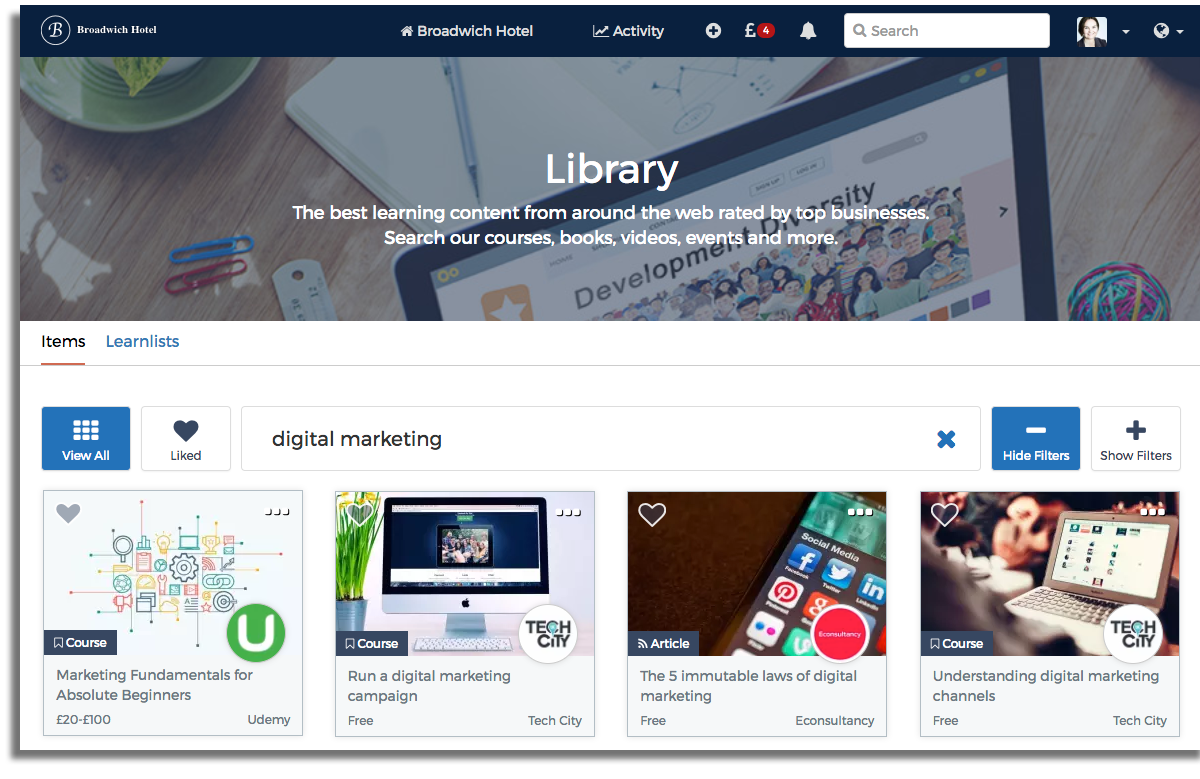Open the profile avatar dropdown arrow
The image size is (1200, 779).
point(1124,30)
